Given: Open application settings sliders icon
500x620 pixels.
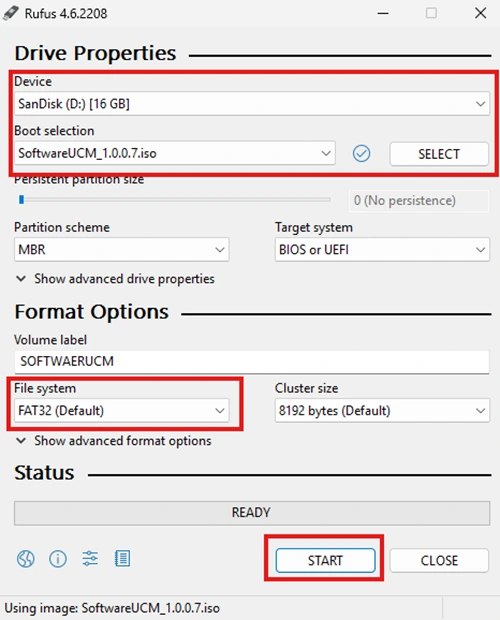Looking at the screenshot, I should point(90,559).
